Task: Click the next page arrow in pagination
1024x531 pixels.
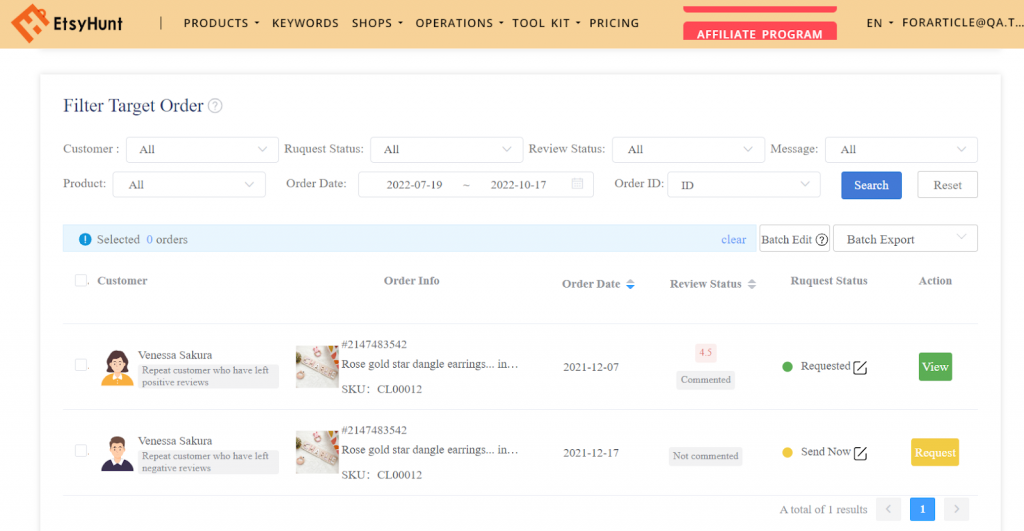Action: 956,510
